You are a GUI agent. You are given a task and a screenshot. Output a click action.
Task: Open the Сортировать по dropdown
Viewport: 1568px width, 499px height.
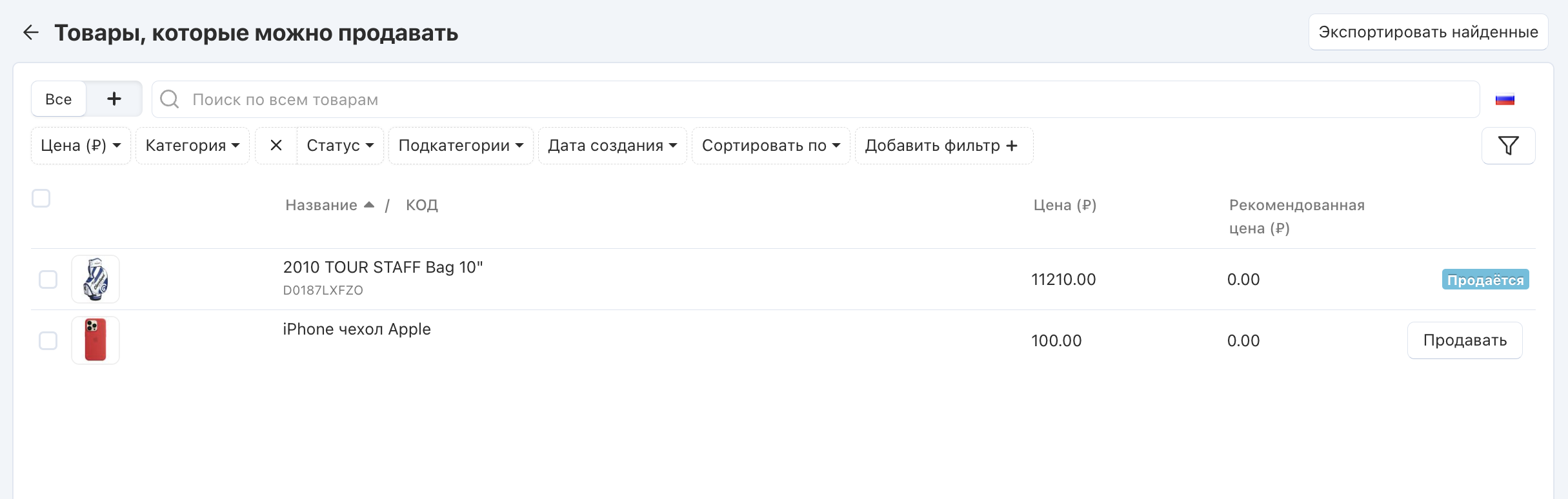[x=770, y=146]
